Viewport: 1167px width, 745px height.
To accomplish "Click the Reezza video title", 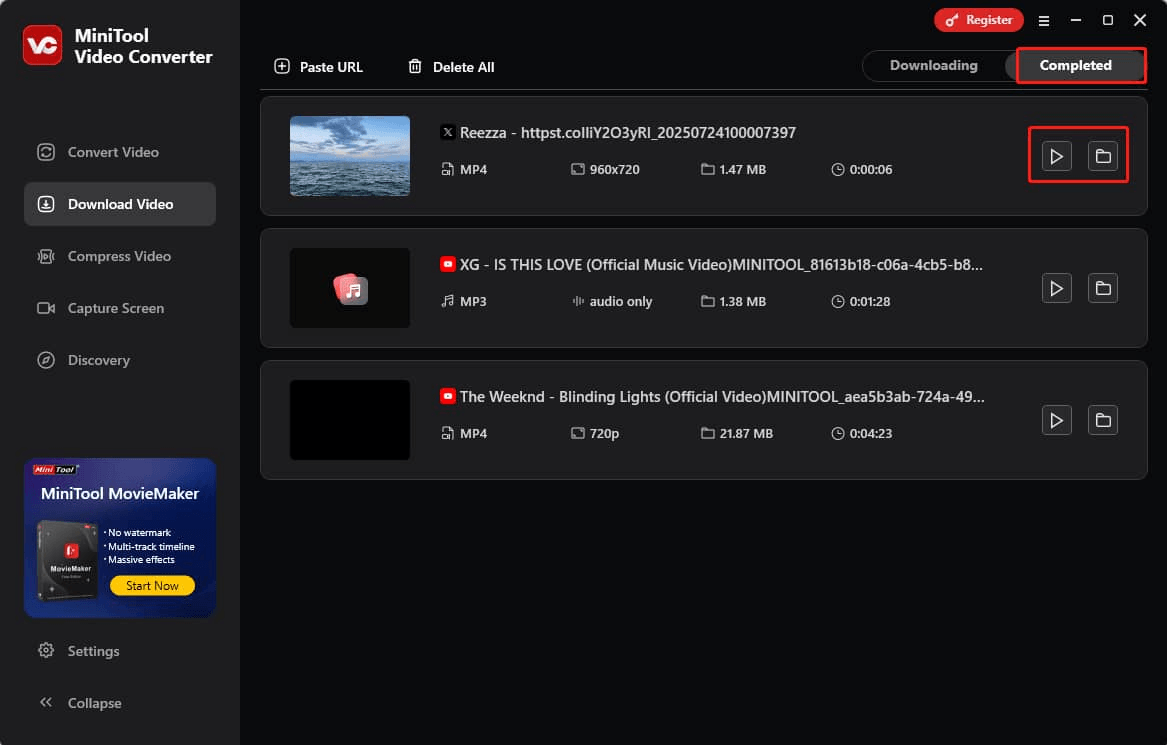I will pyautogui.click(x=627, y=132).
